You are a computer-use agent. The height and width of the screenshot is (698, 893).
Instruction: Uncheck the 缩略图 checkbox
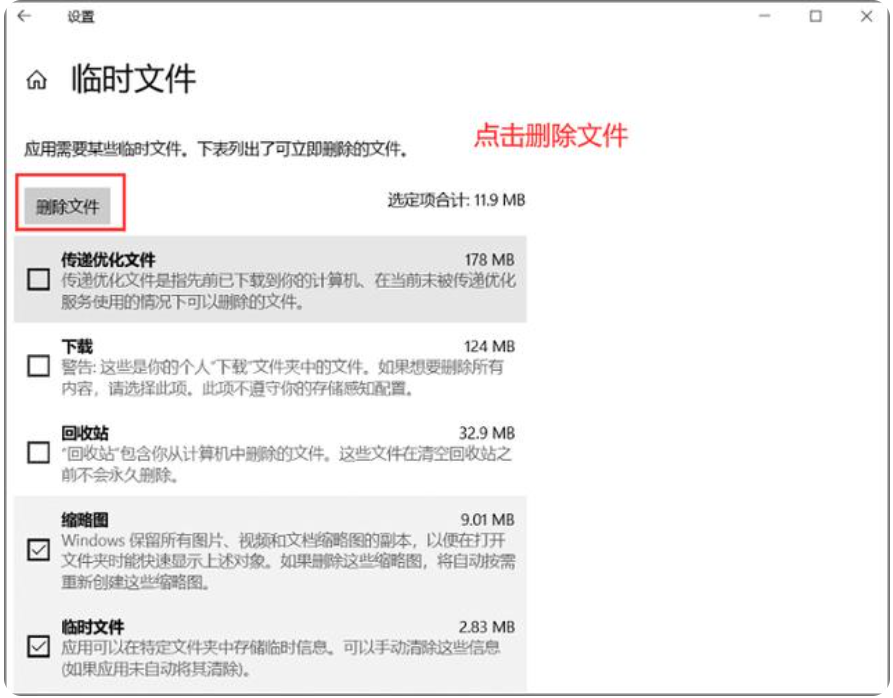(x=38, y=550)
